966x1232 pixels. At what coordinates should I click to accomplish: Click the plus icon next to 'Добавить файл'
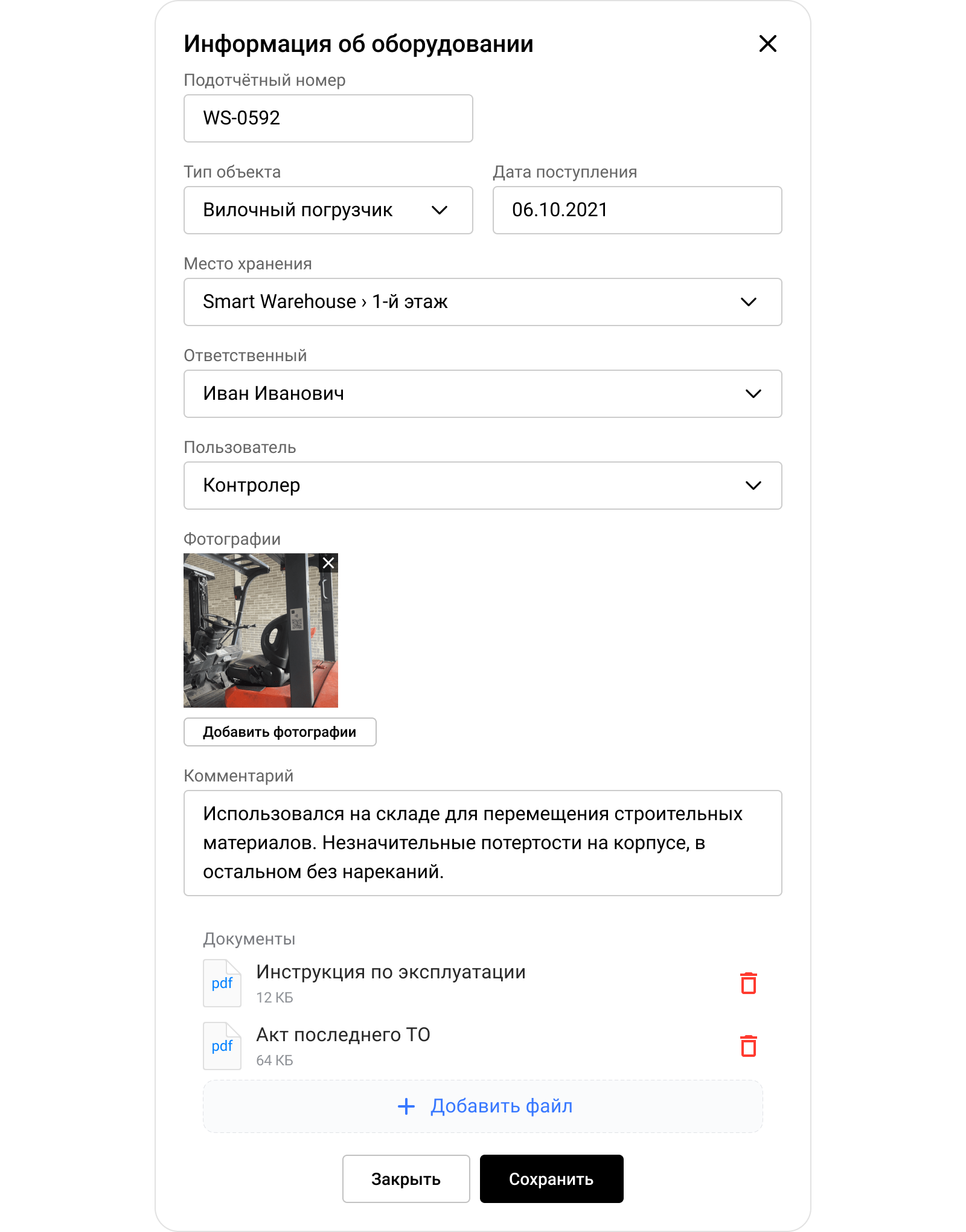[406, 1106]
